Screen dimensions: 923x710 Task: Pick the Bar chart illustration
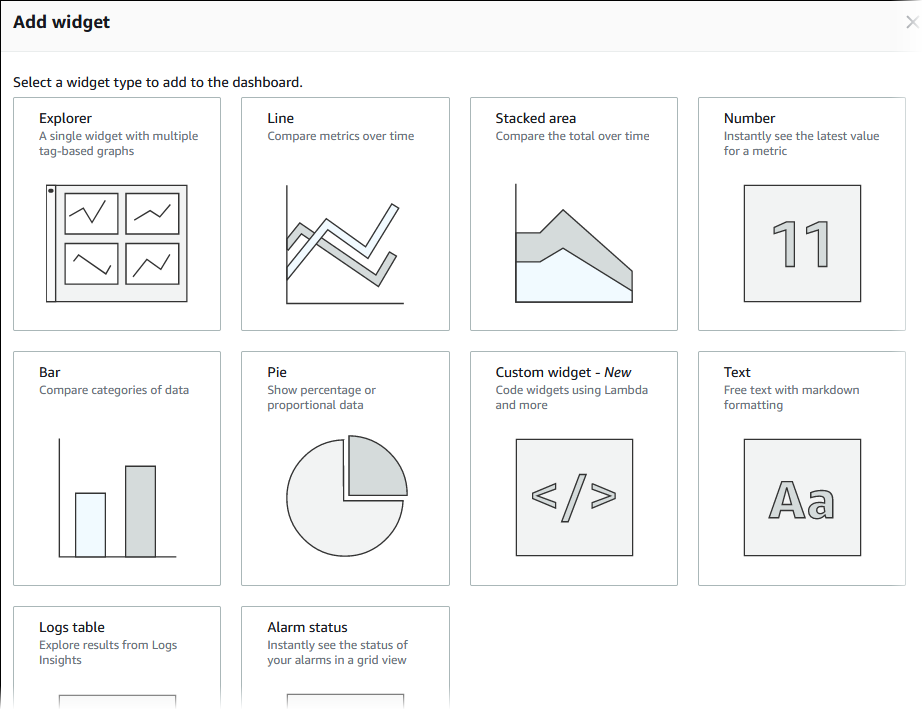[117, 497]
